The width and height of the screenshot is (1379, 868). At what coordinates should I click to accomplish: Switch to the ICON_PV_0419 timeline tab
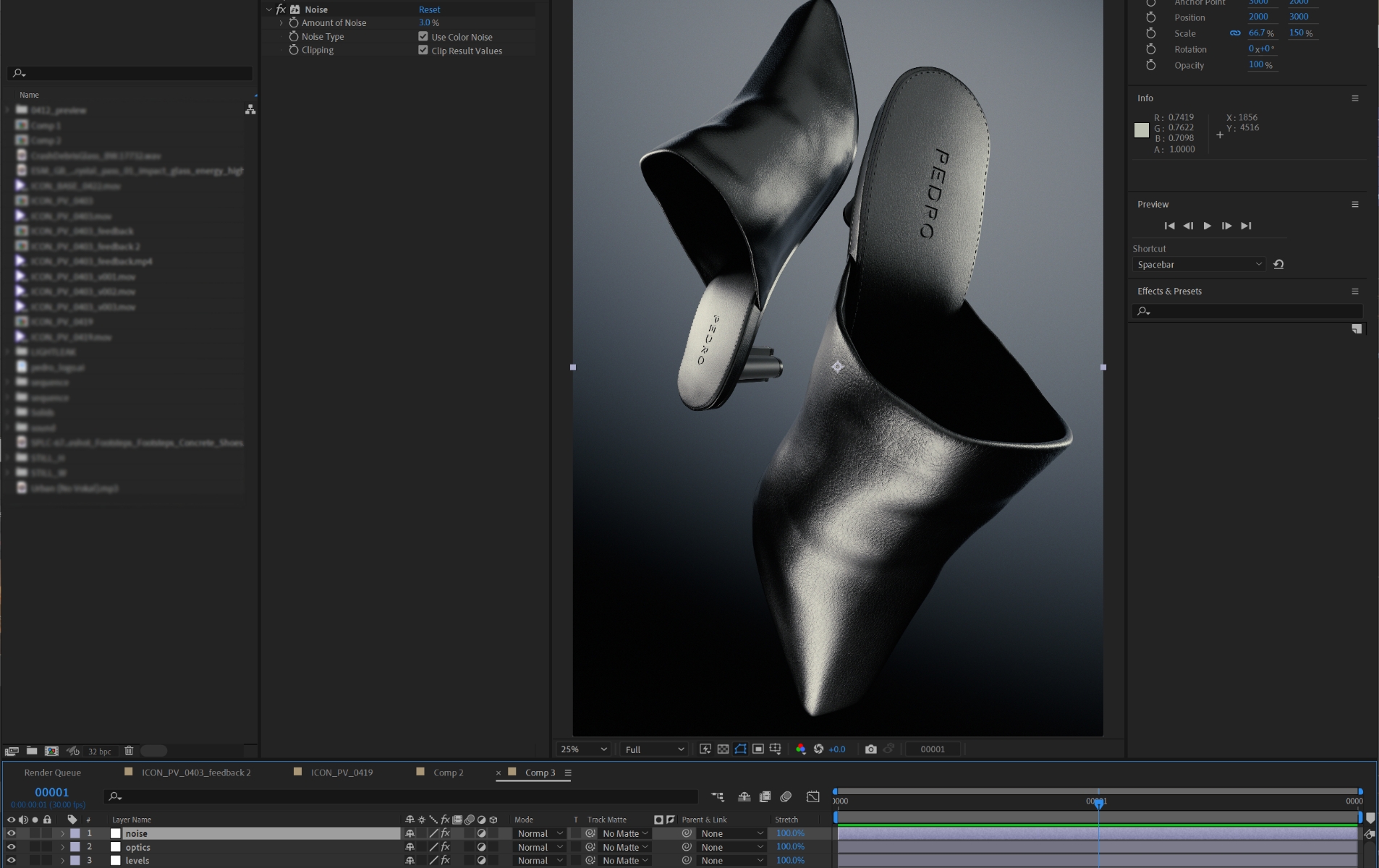click(x=341, y=773)
